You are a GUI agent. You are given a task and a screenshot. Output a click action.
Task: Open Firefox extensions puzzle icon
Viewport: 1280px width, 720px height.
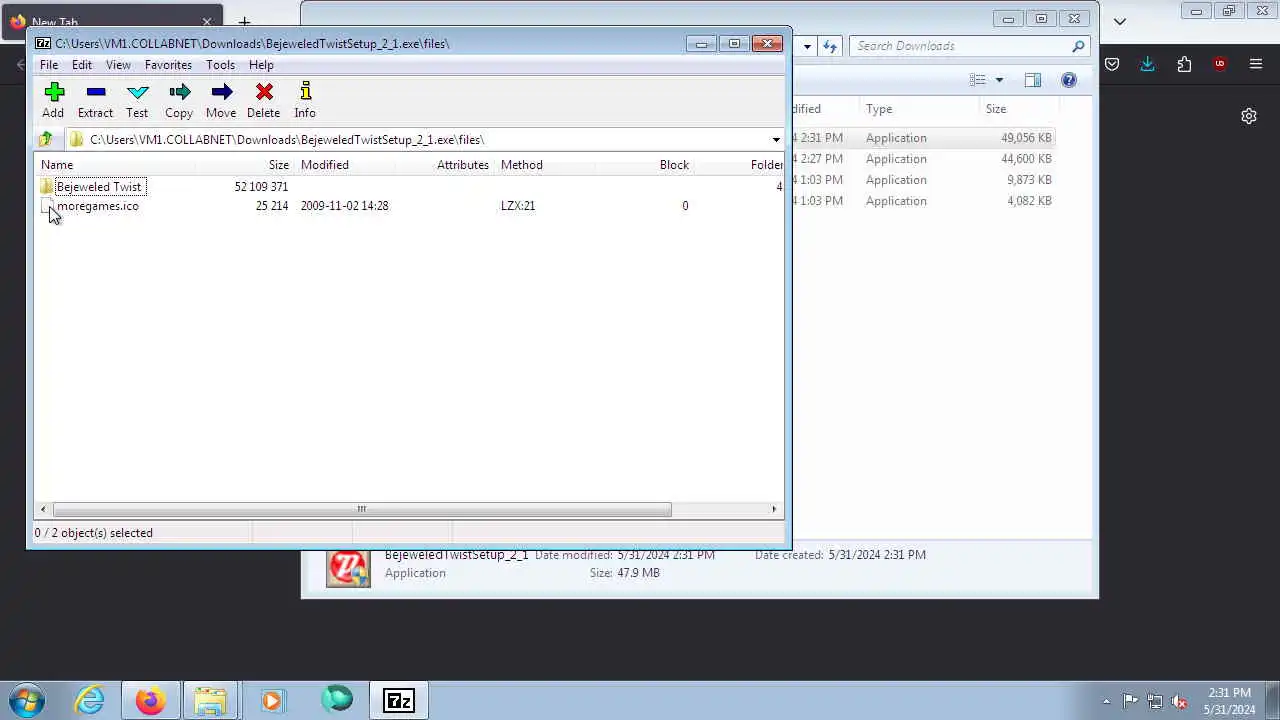1184,64
